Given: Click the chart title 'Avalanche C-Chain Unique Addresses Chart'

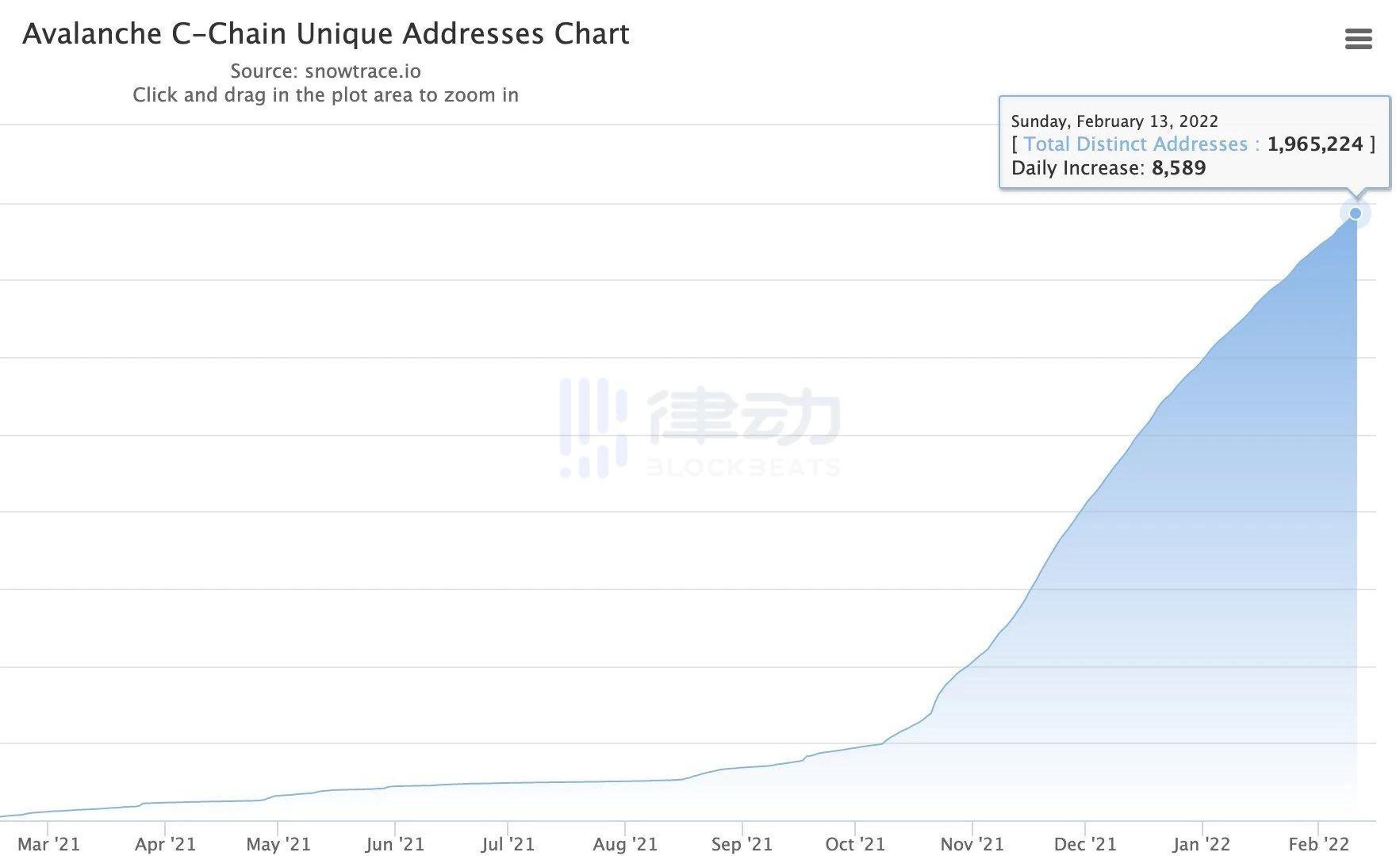Looking at the screenshot, I should [326, 34].
